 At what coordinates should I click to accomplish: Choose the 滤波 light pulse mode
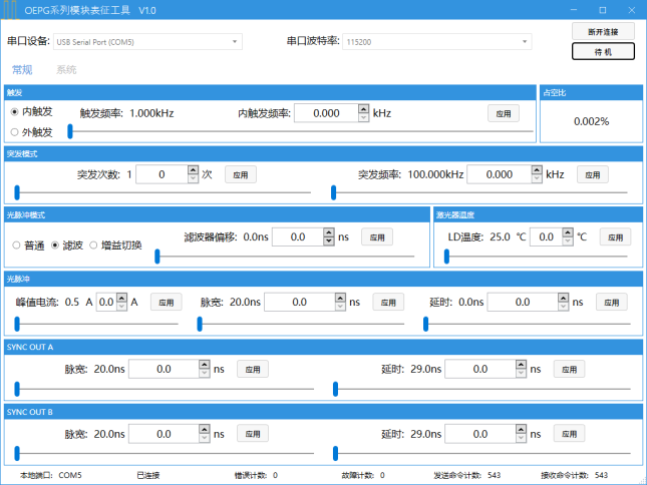[x=55, y=245]
